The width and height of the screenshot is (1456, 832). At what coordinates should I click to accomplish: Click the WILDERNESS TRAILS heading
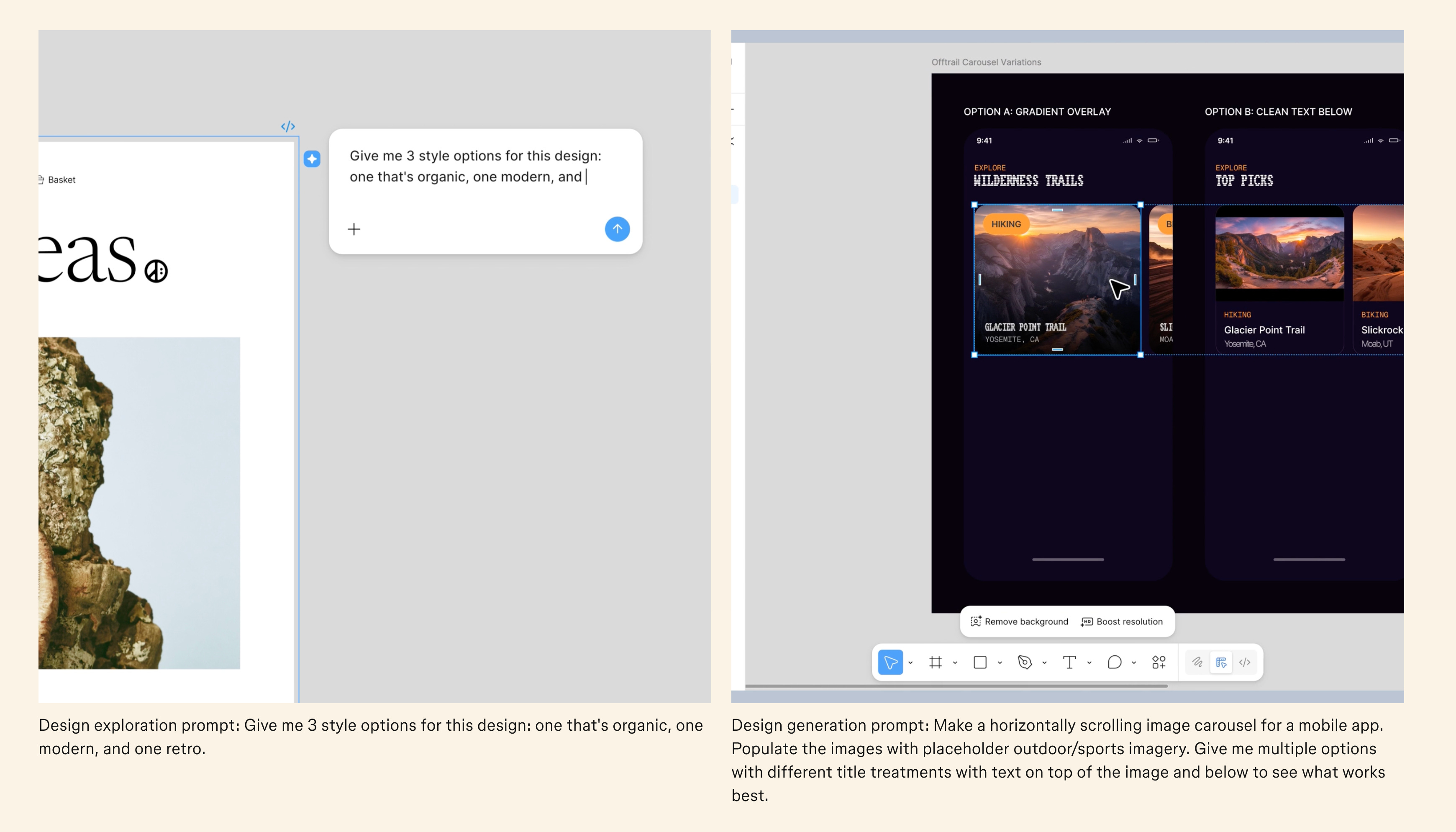click(1028, 180)
